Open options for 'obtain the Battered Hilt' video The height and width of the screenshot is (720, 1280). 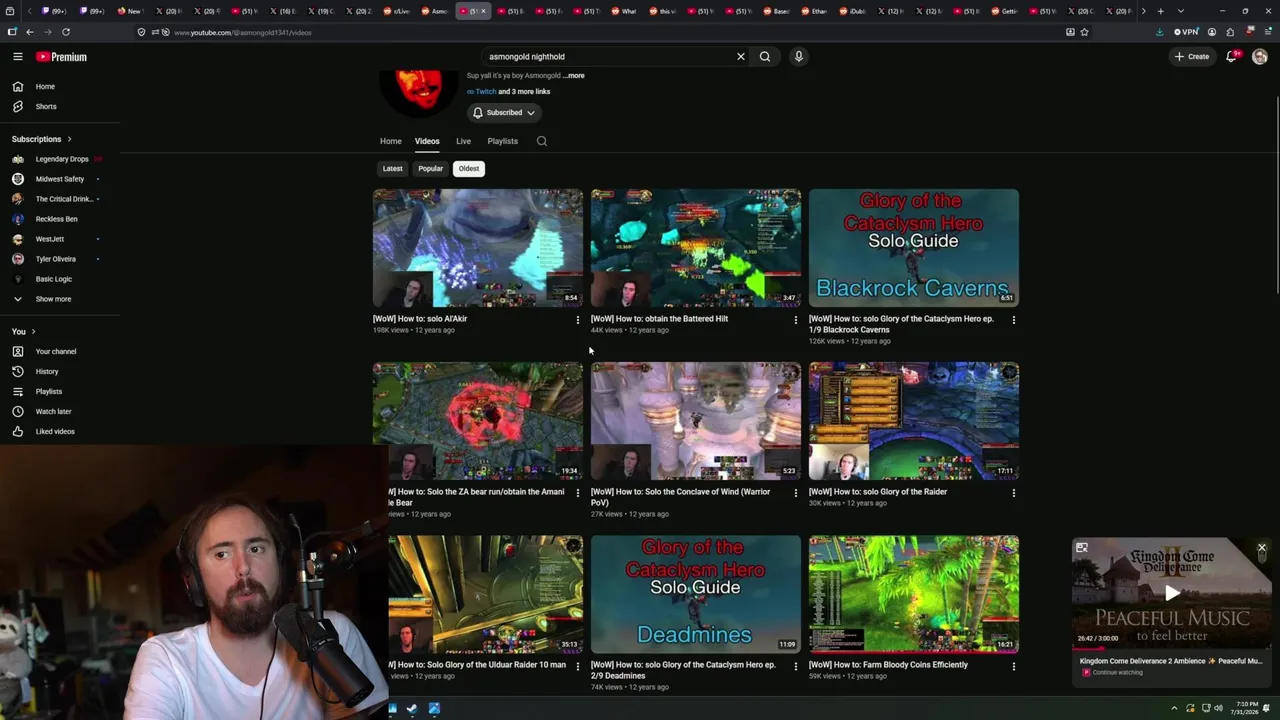[x=796, y=320]
